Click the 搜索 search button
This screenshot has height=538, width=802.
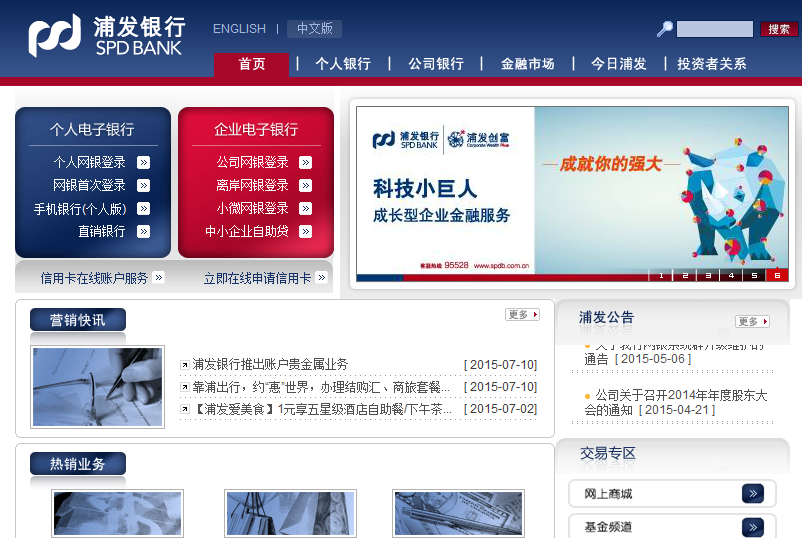[778, 29]
